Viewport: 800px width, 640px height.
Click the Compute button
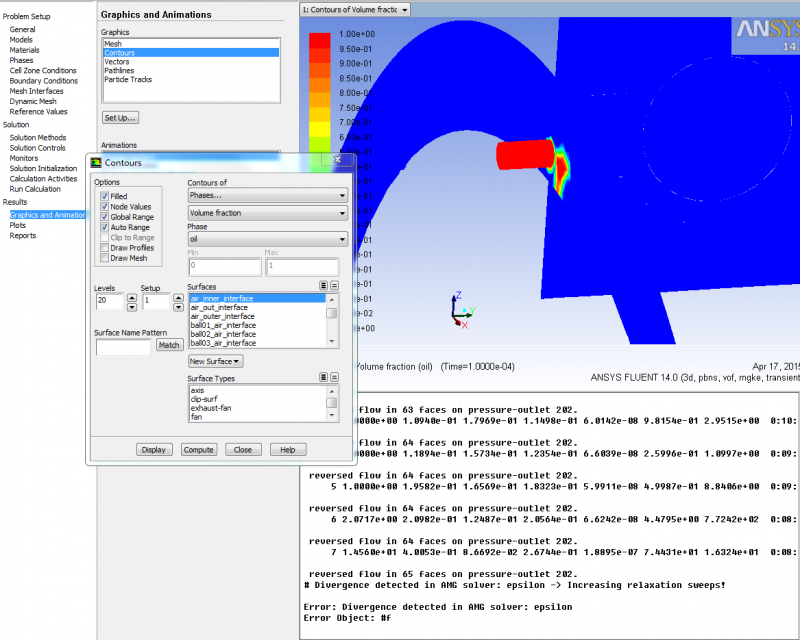click(x=198, y=450)
